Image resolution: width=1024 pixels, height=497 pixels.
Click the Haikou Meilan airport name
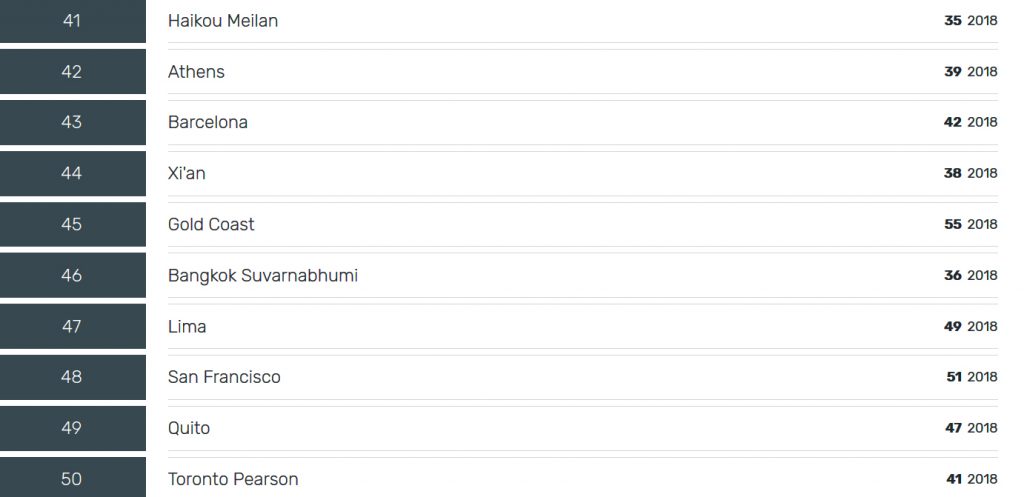[223, 21]
